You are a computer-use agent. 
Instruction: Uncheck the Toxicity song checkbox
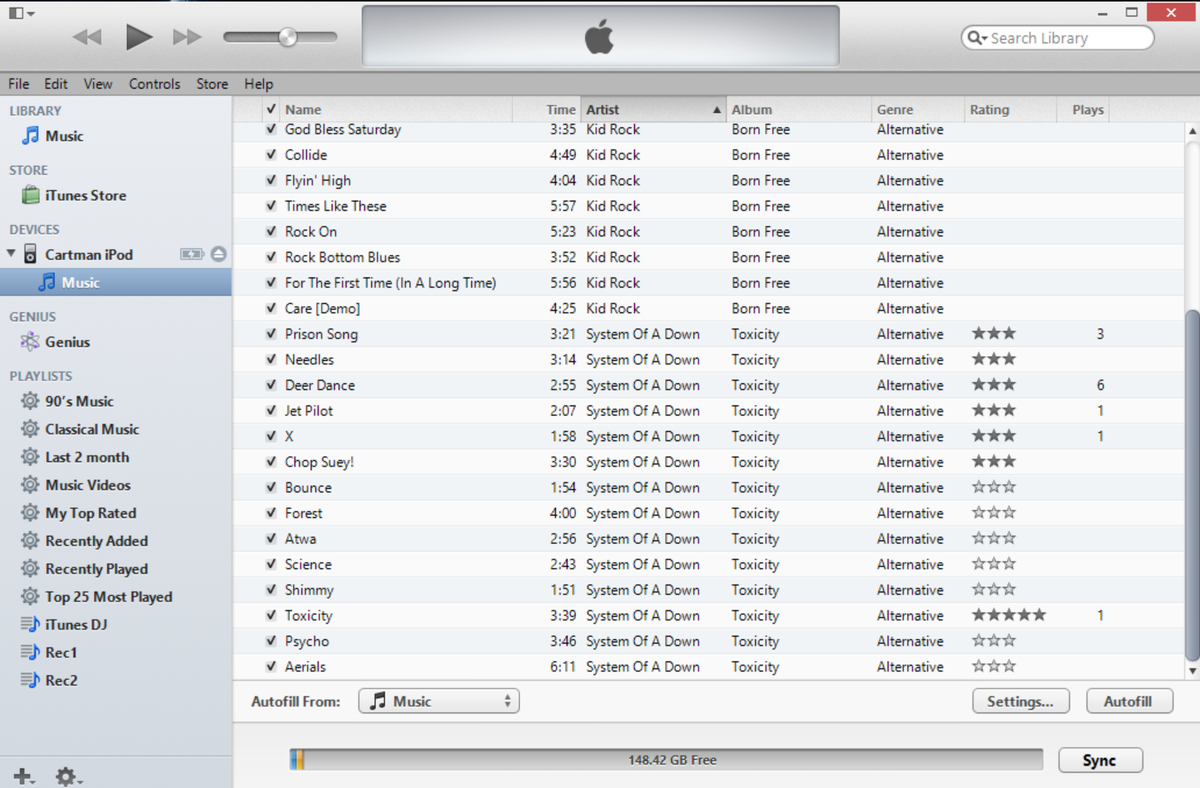pos(271,616)
